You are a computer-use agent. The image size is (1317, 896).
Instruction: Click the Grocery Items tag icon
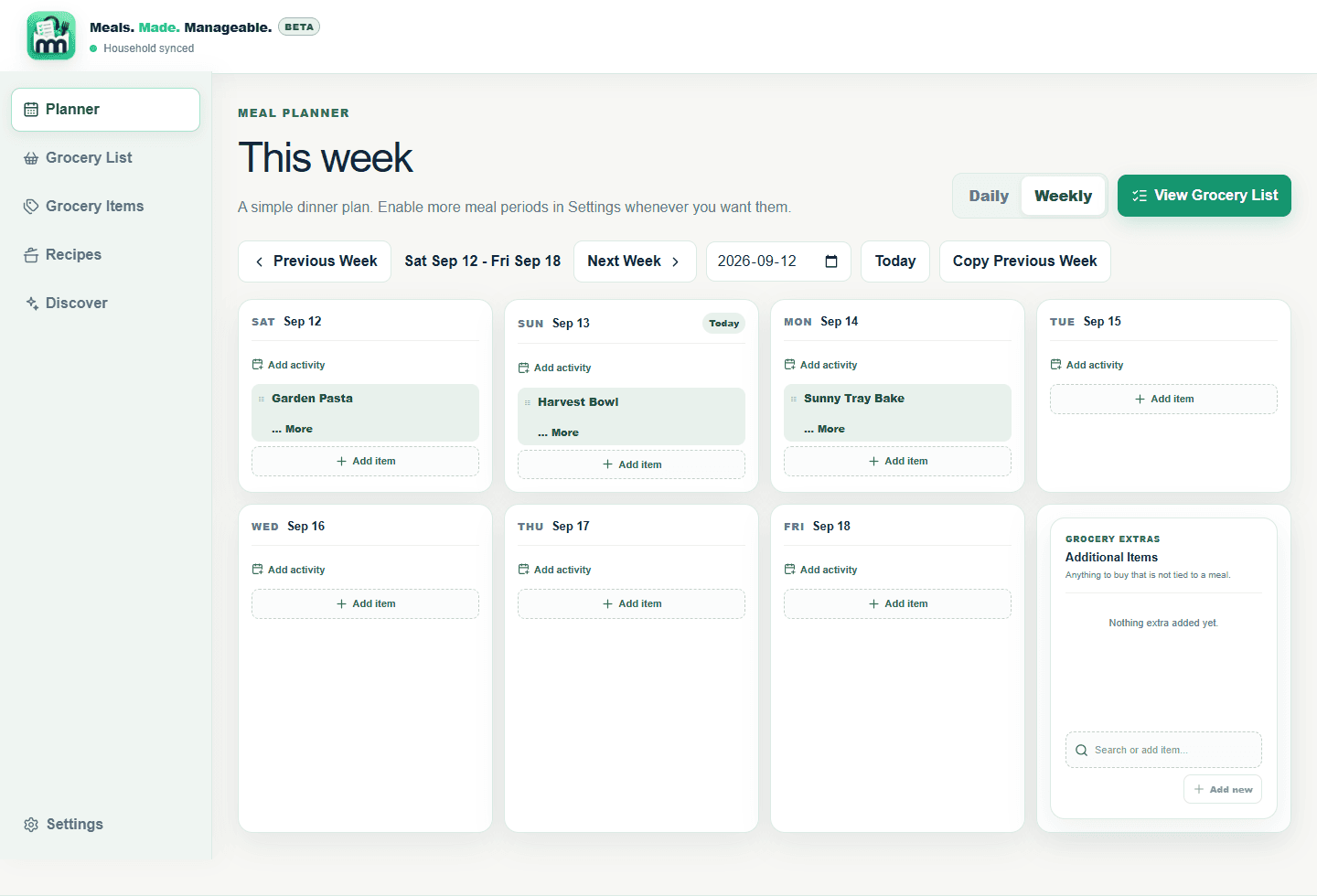31,207
